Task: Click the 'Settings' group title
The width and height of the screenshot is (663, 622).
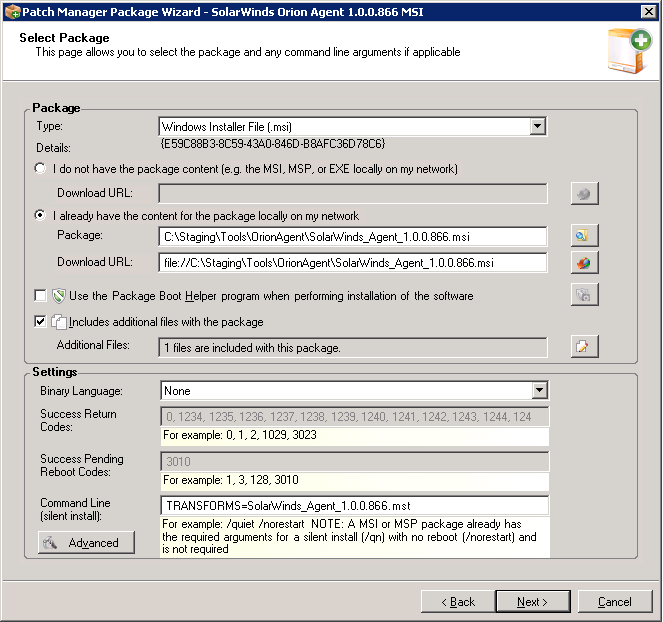Action: [55, 372]
